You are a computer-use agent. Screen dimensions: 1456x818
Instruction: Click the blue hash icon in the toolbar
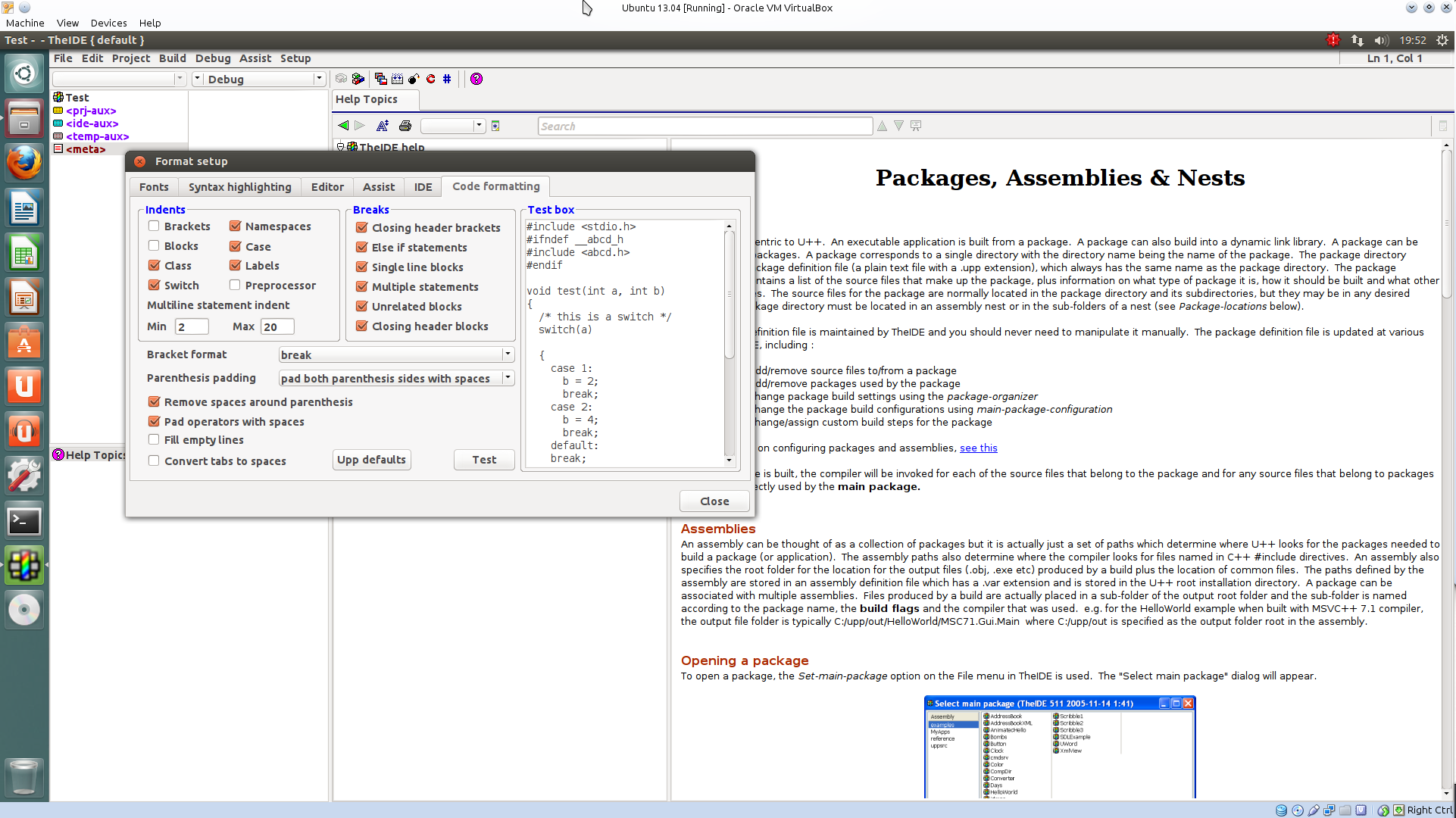[447, 79]
